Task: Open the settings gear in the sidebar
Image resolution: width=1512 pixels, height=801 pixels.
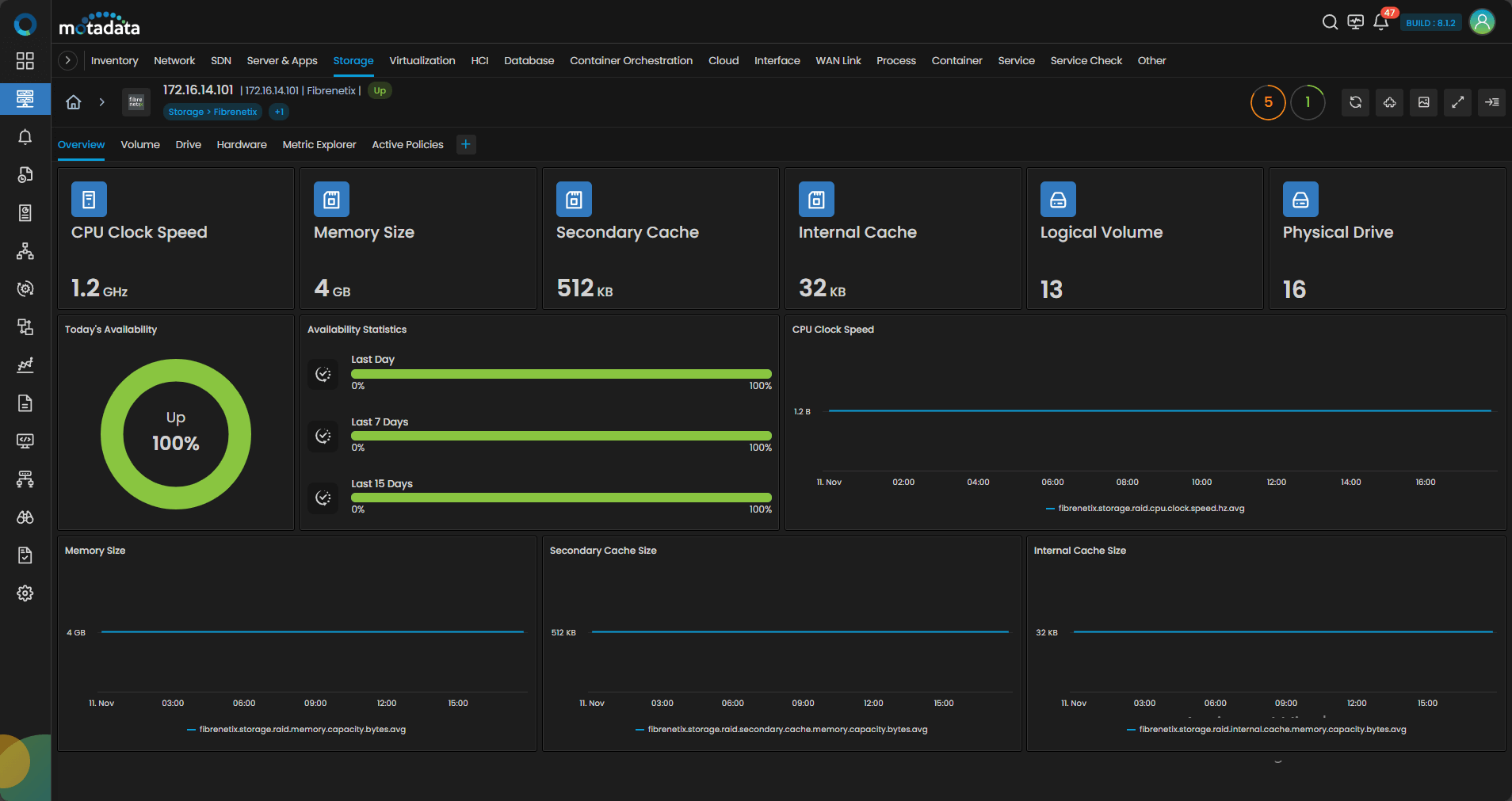Action: 25,593
